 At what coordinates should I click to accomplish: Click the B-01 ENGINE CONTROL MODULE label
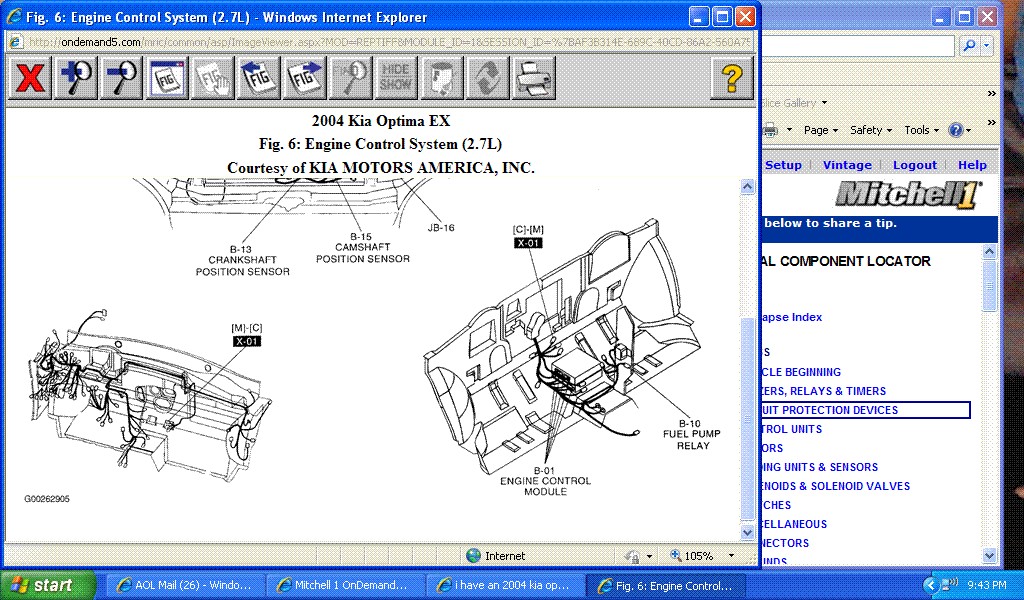(x=545, y=481)
